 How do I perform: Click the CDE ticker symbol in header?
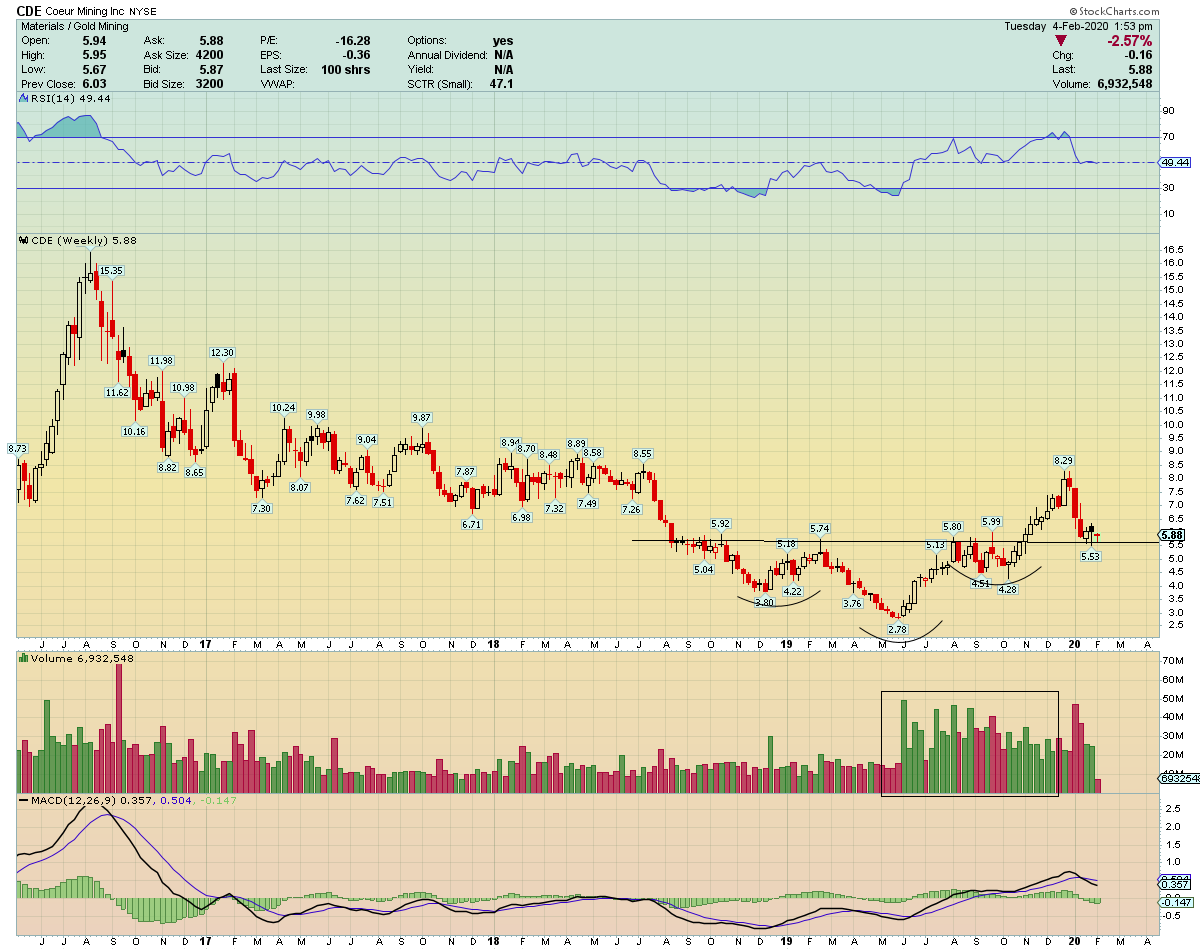(x=28, y=11)
